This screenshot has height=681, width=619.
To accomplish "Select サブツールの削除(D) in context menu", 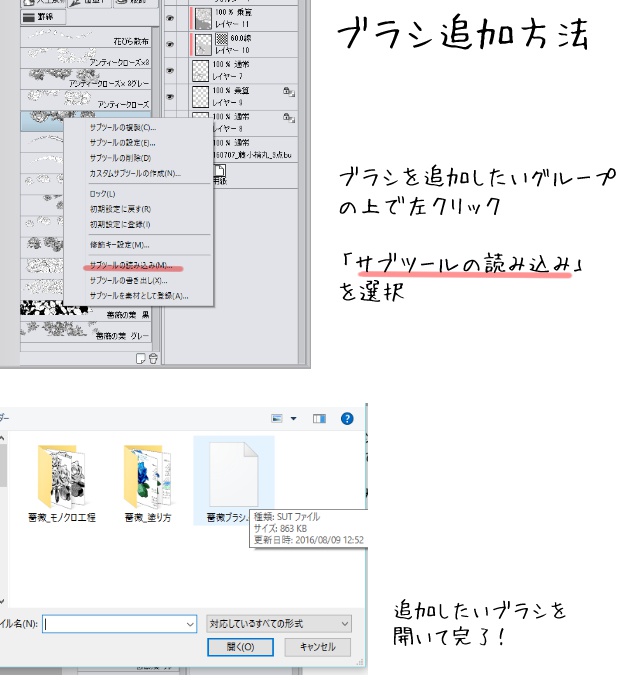I will [x=120, y=158].
